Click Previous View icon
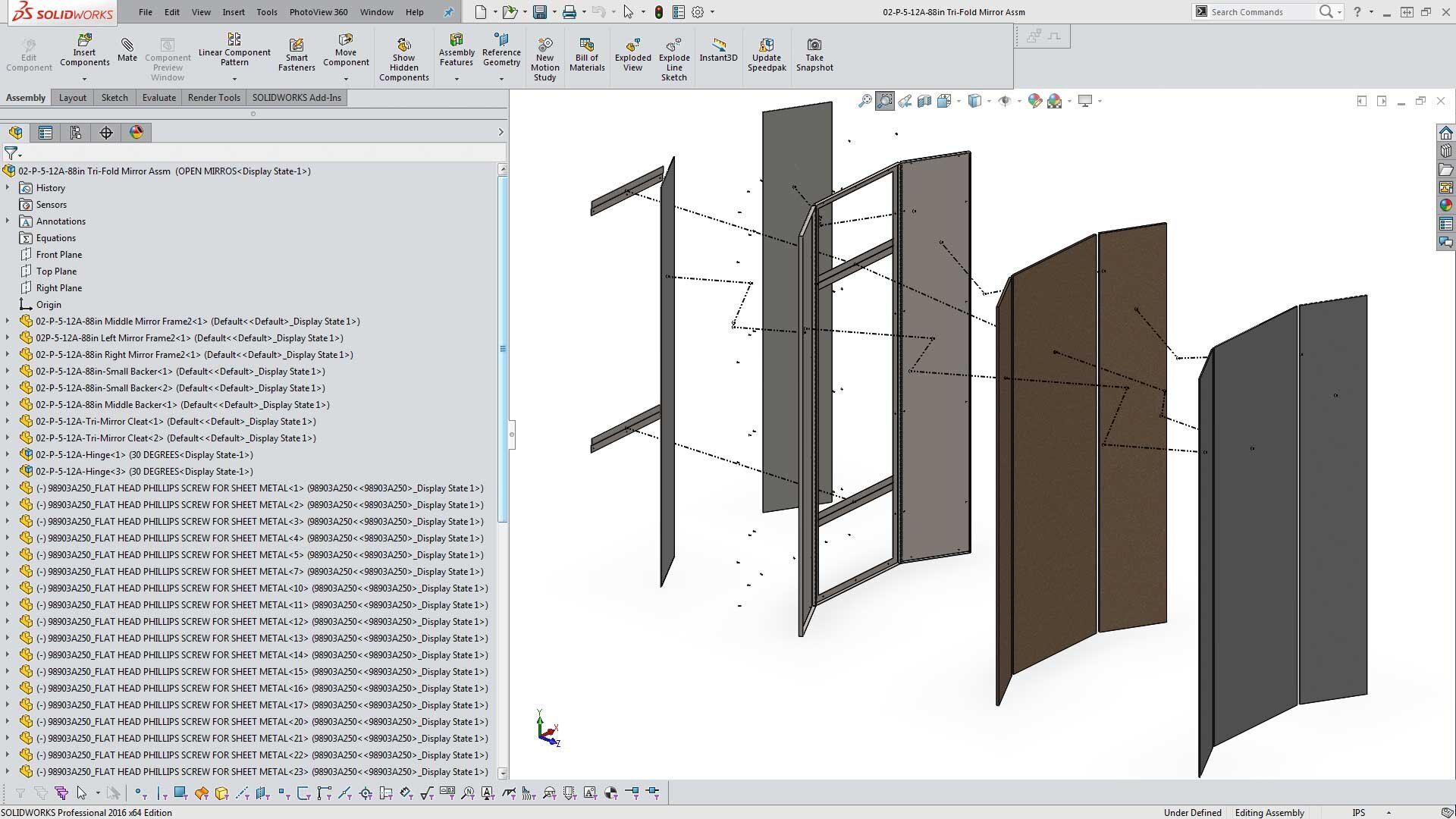 pyautogui.click(x=905, y=101)
